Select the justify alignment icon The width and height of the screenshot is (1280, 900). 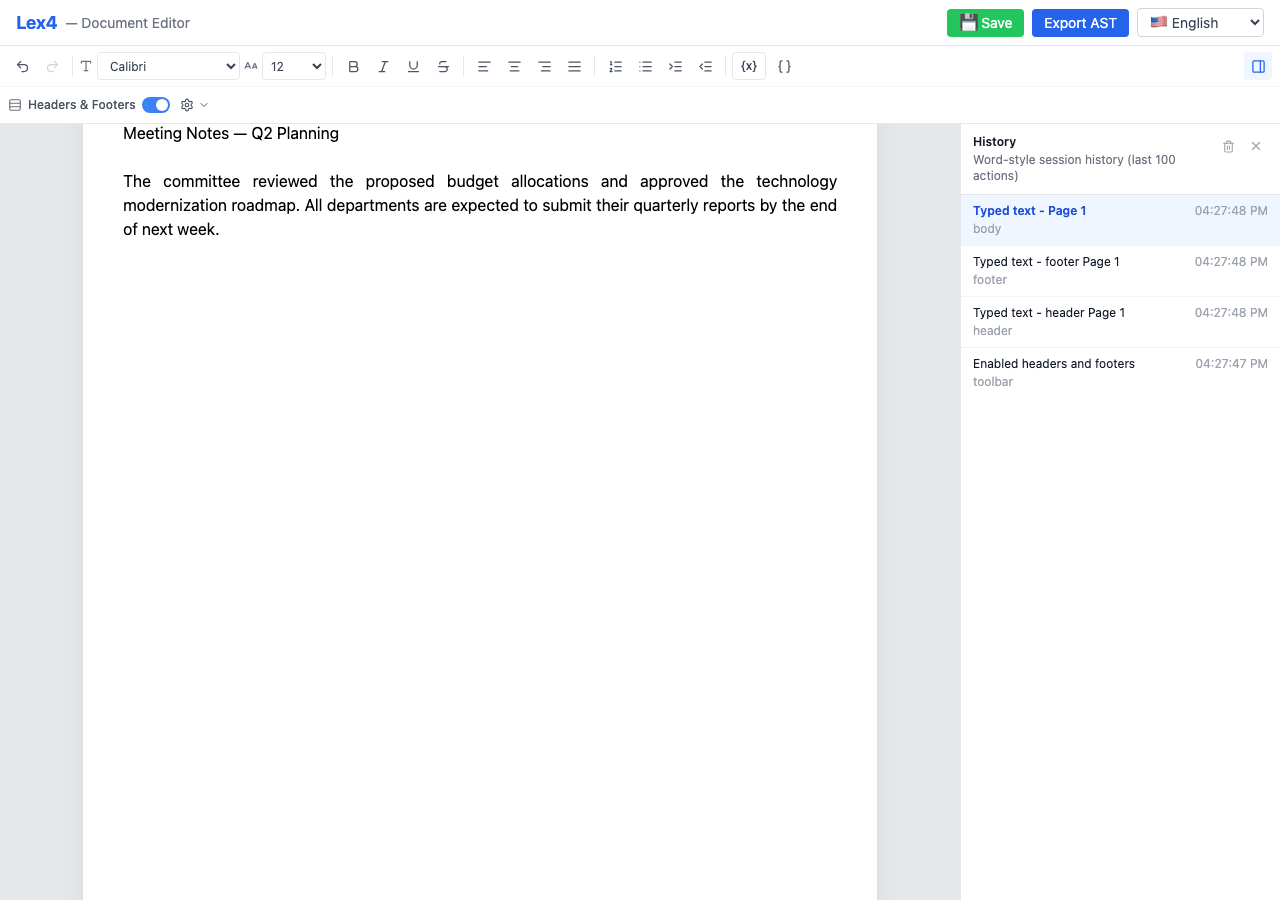tap(574, 66)
